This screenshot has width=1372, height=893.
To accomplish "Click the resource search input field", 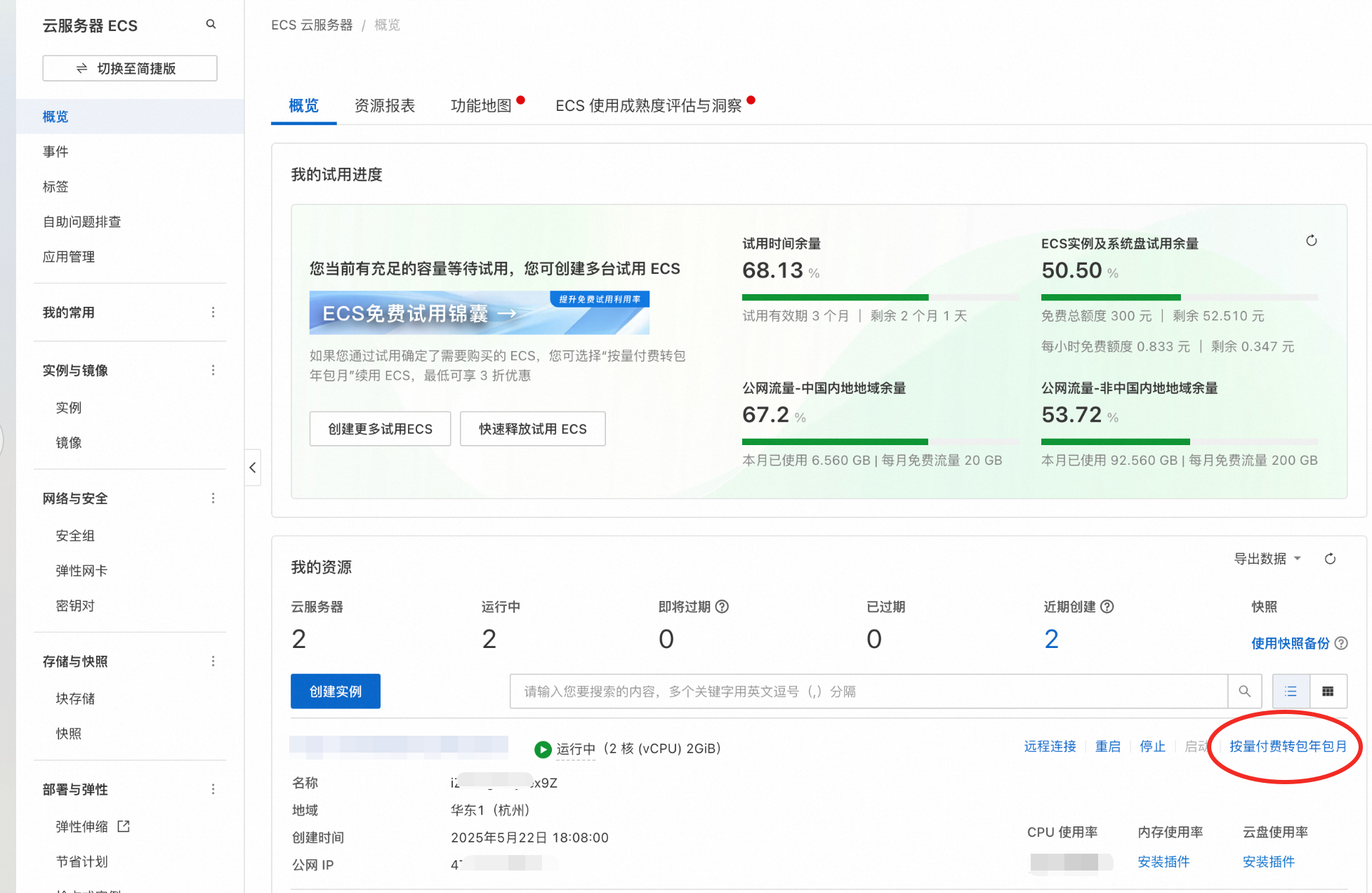I will coord(869,692).
